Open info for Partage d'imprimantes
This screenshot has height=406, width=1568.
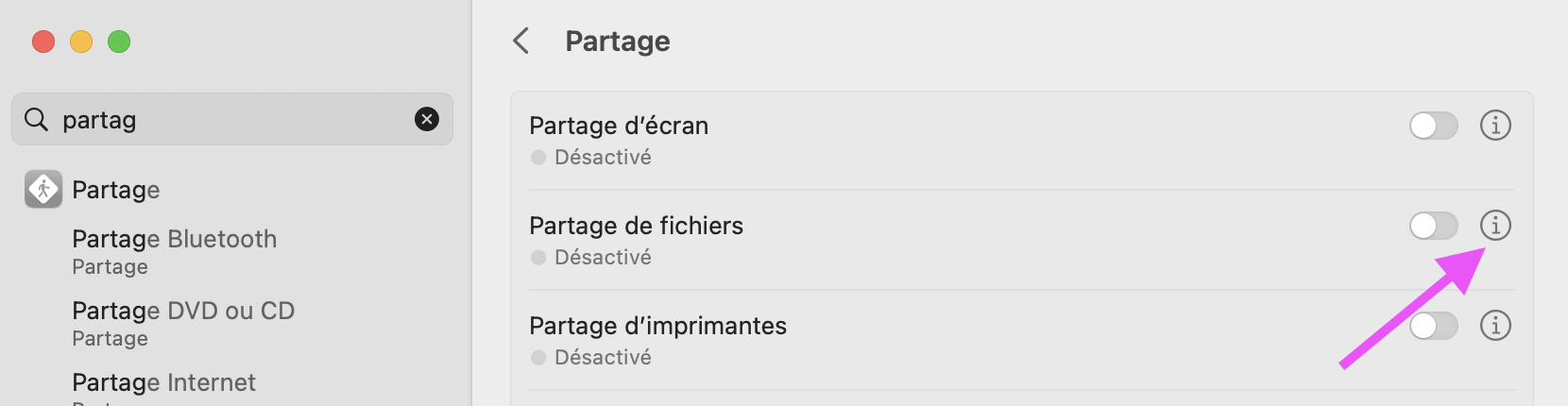coord(1495,325)
